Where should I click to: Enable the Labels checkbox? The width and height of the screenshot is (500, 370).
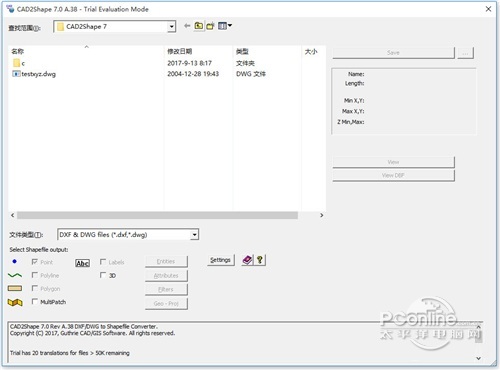tap(103, 262)
